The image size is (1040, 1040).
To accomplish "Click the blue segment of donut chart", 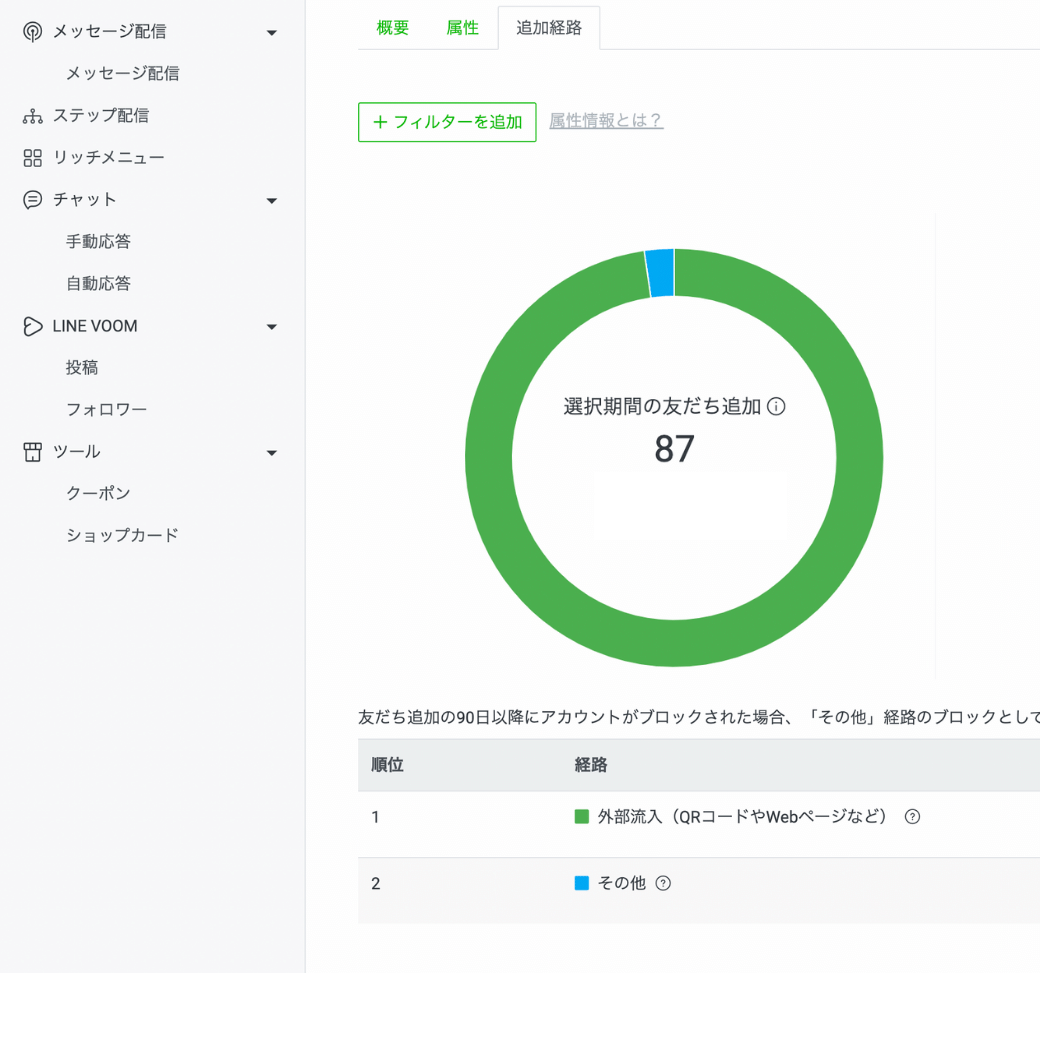I will 660,273.
